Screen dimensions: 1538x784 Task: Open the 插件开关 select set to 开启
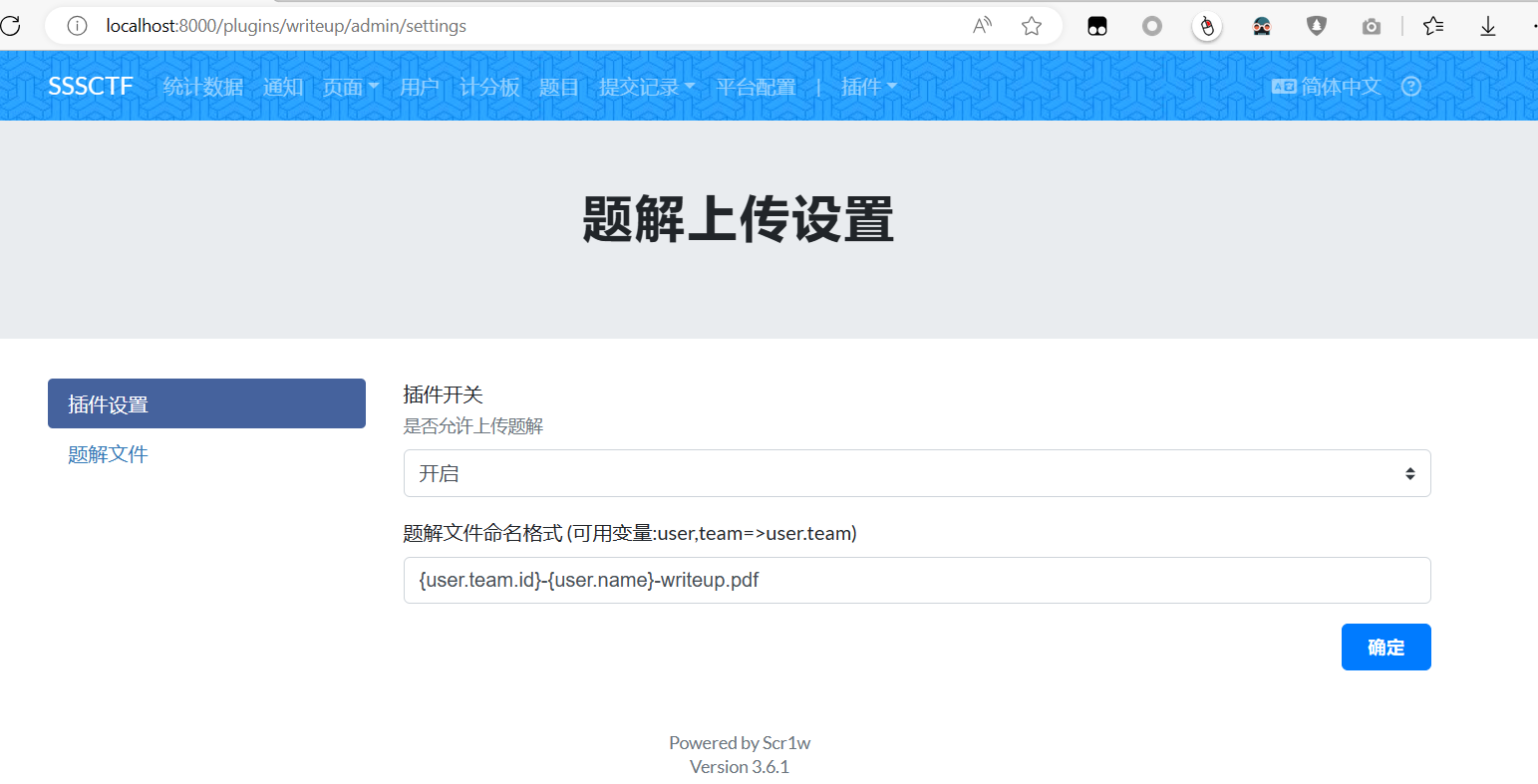(916, 473)
